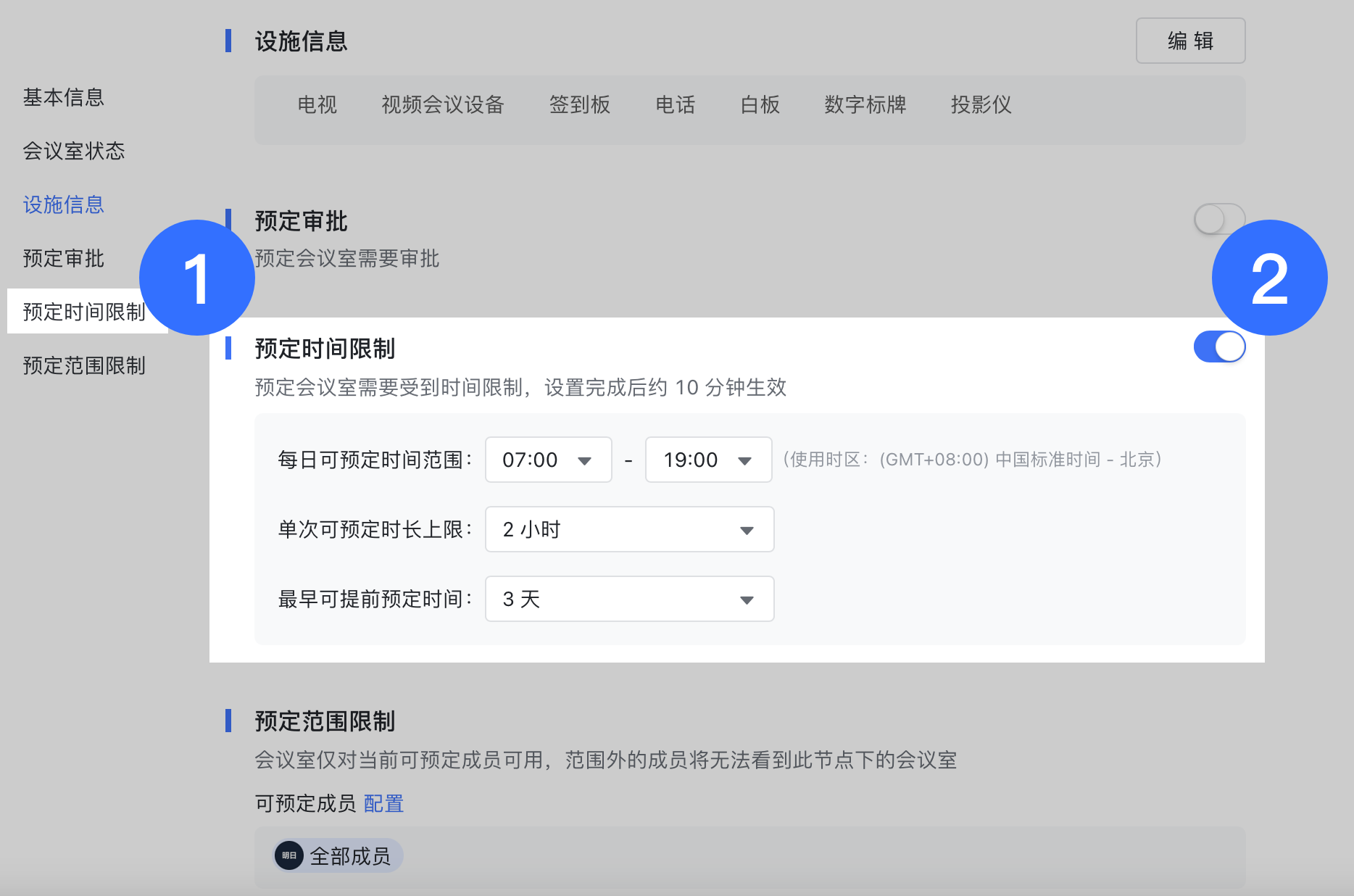Go to 基本信息 in the sidebar
Viewport: 1354px width, 896px height.
(64, 97)
